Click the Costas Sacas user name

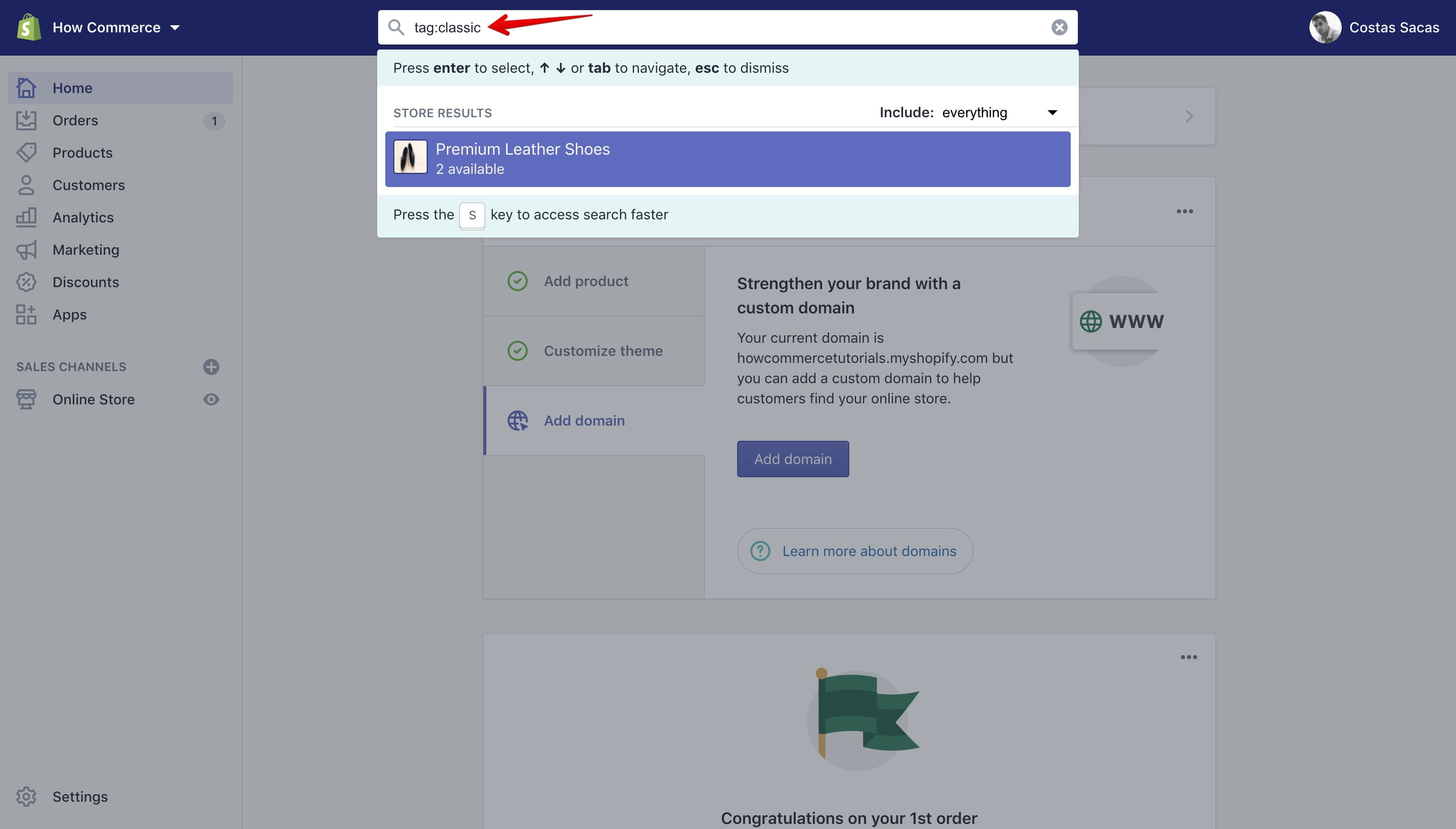(x=1394, y=27)
